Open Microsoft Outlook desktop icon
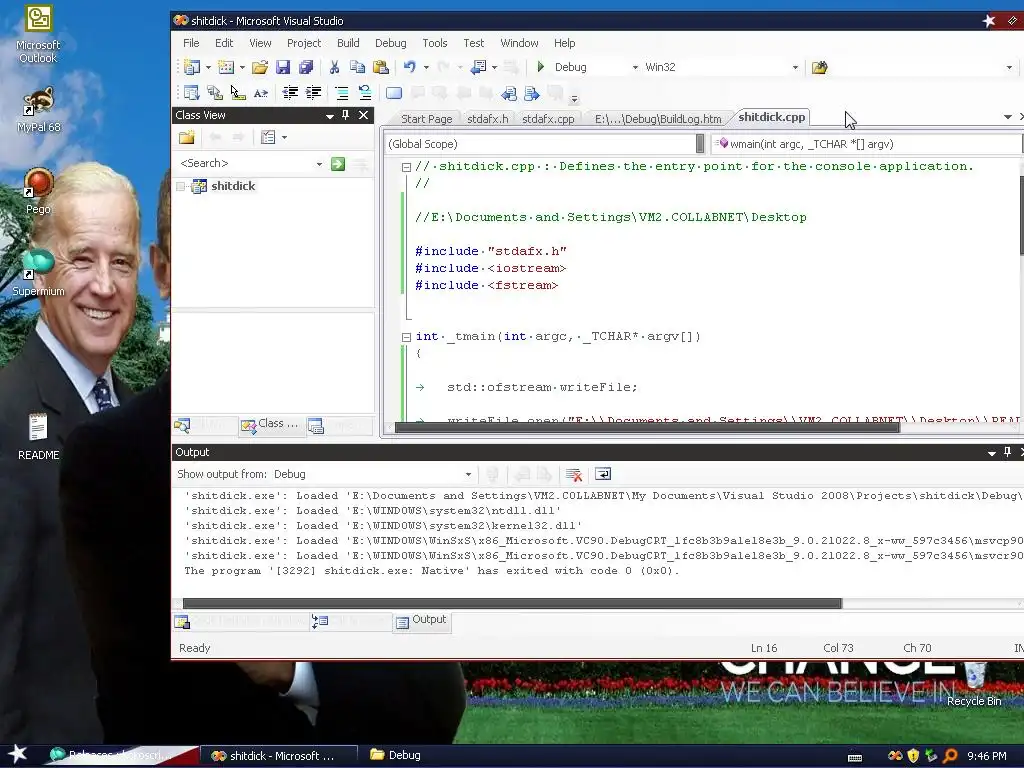This screenshot has height=768, width=1024. (38, 34)
